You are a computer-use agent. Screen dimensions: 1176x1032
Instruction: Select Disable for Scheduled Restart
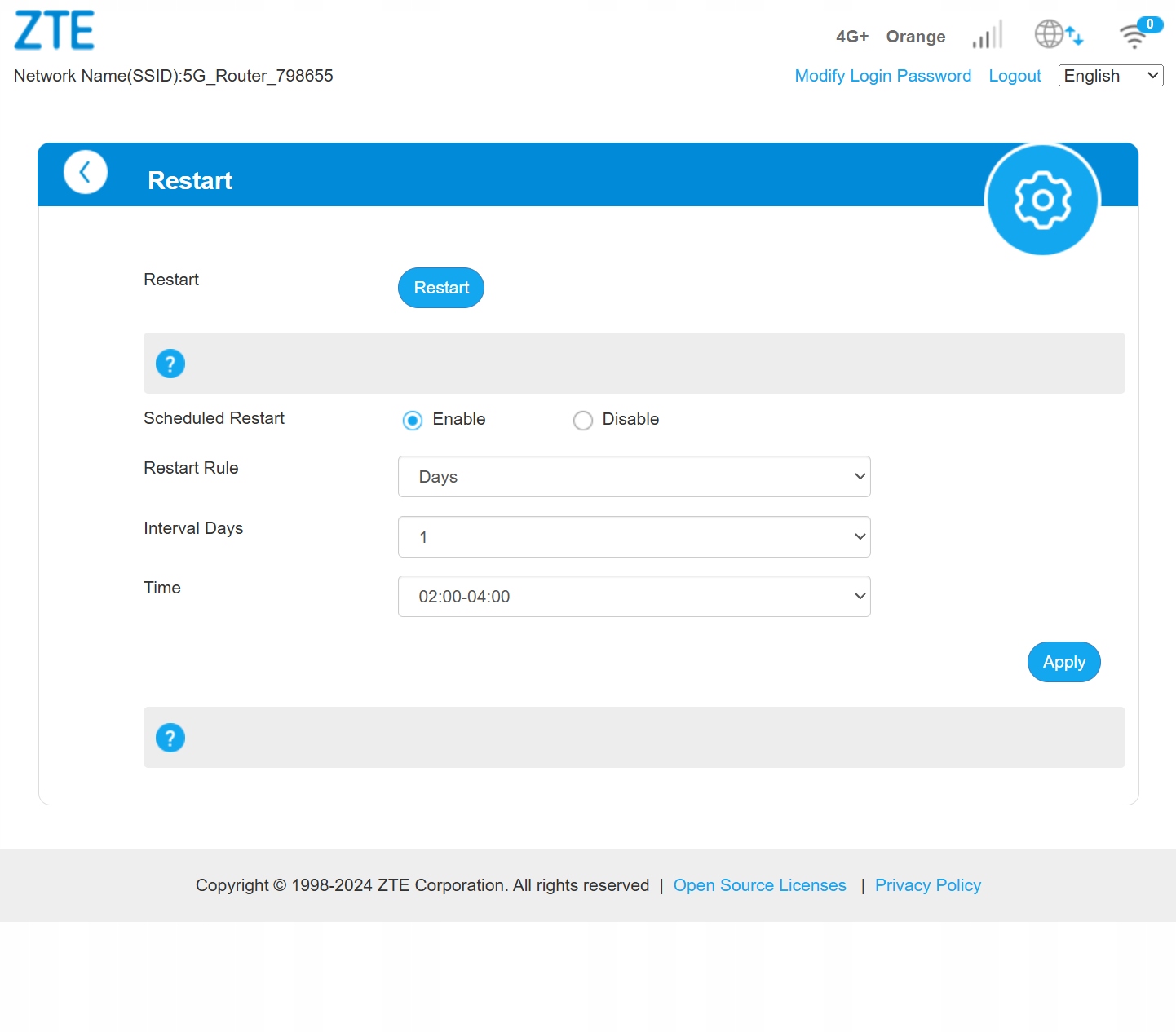[x=582, y=421]
